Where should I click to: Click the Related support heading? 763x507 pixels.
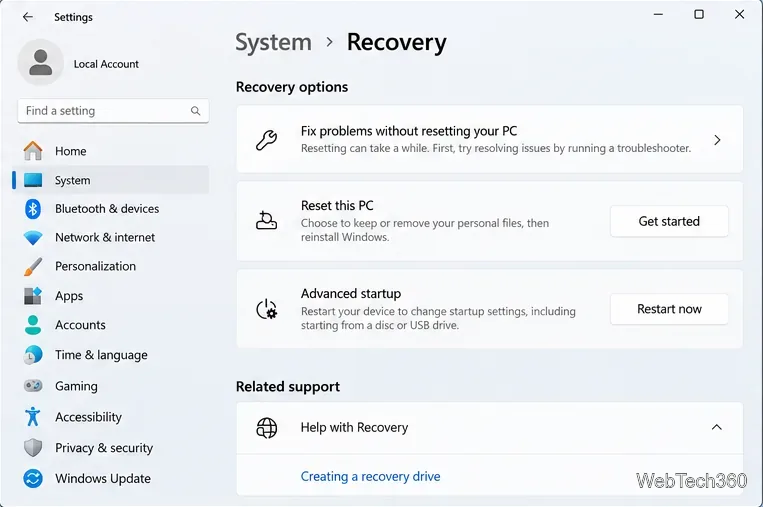coord(288,386)
